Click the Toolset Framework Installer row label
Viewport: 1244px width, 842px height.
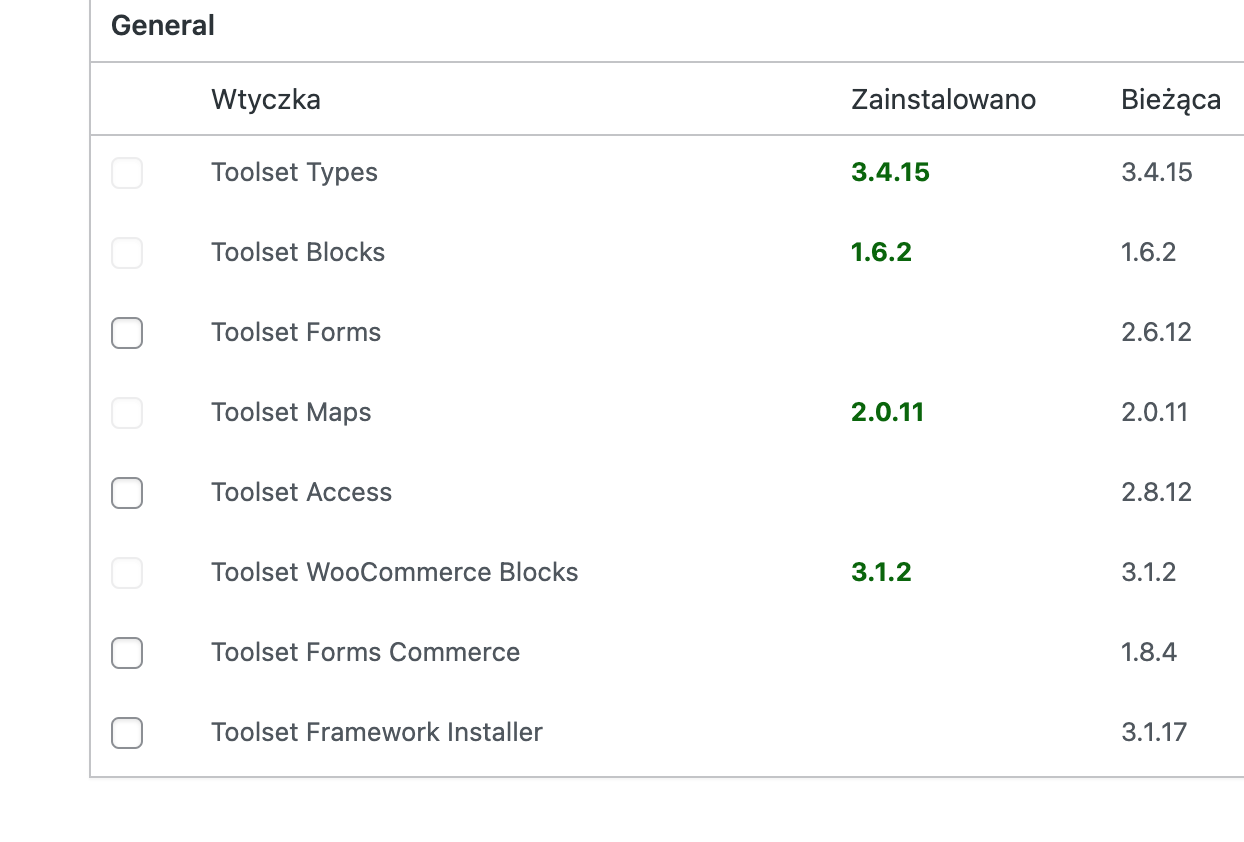[377, 732]
